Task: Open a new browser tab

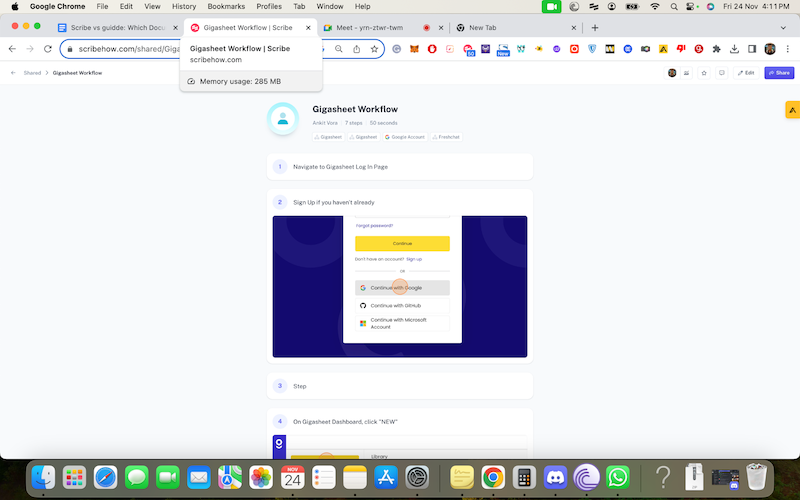Action: pos(595,28)
